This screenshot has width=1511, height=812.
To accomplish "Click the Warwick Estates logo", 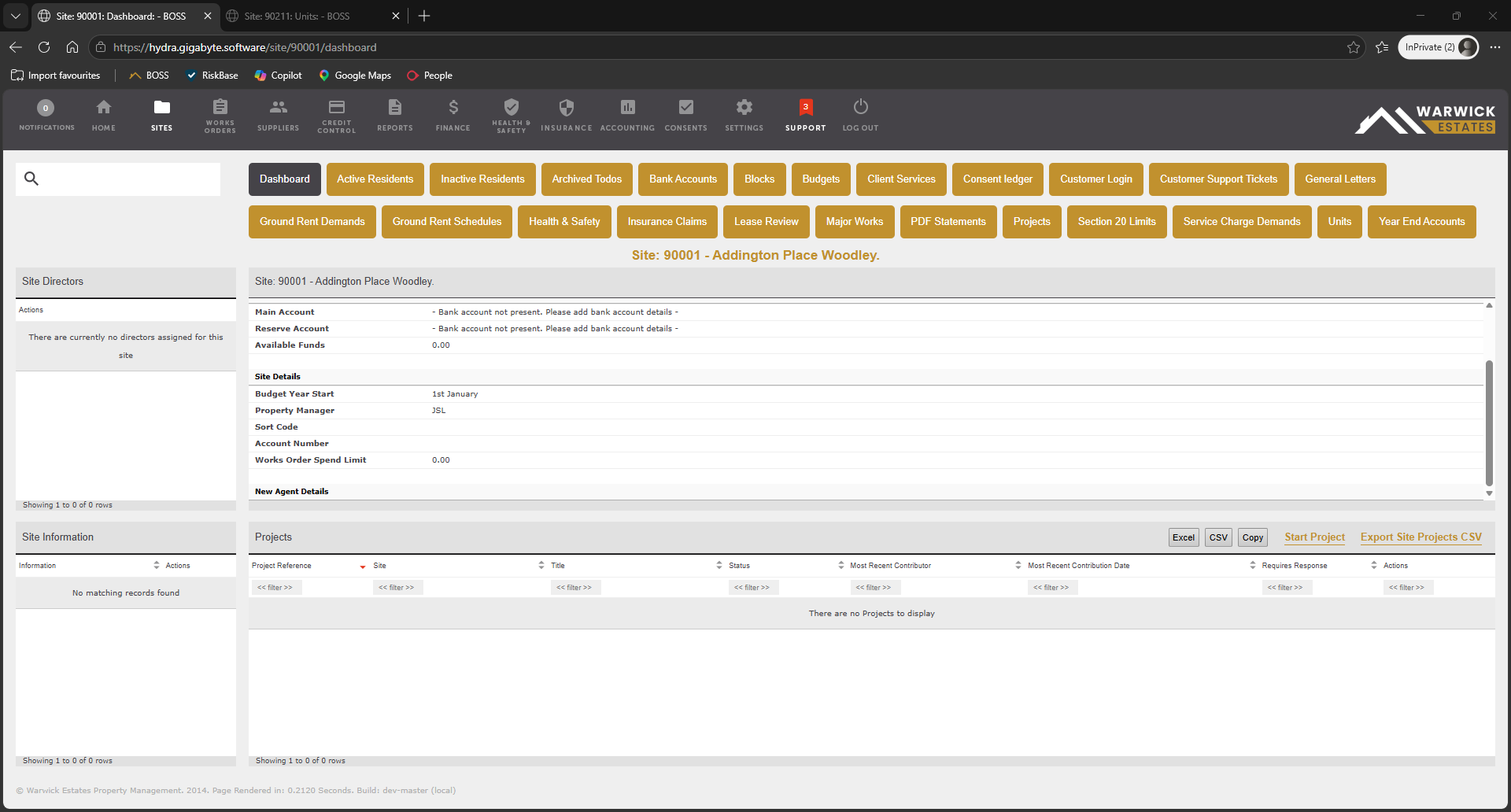I will pos(1425,119).
